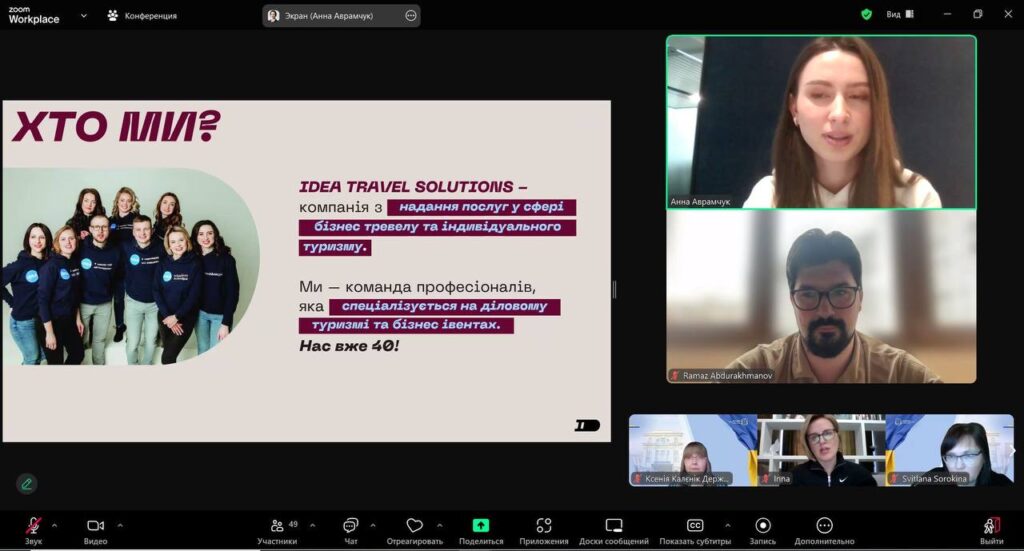Unmute the microphone (Звук)
1024x551 pixels.
33,526
